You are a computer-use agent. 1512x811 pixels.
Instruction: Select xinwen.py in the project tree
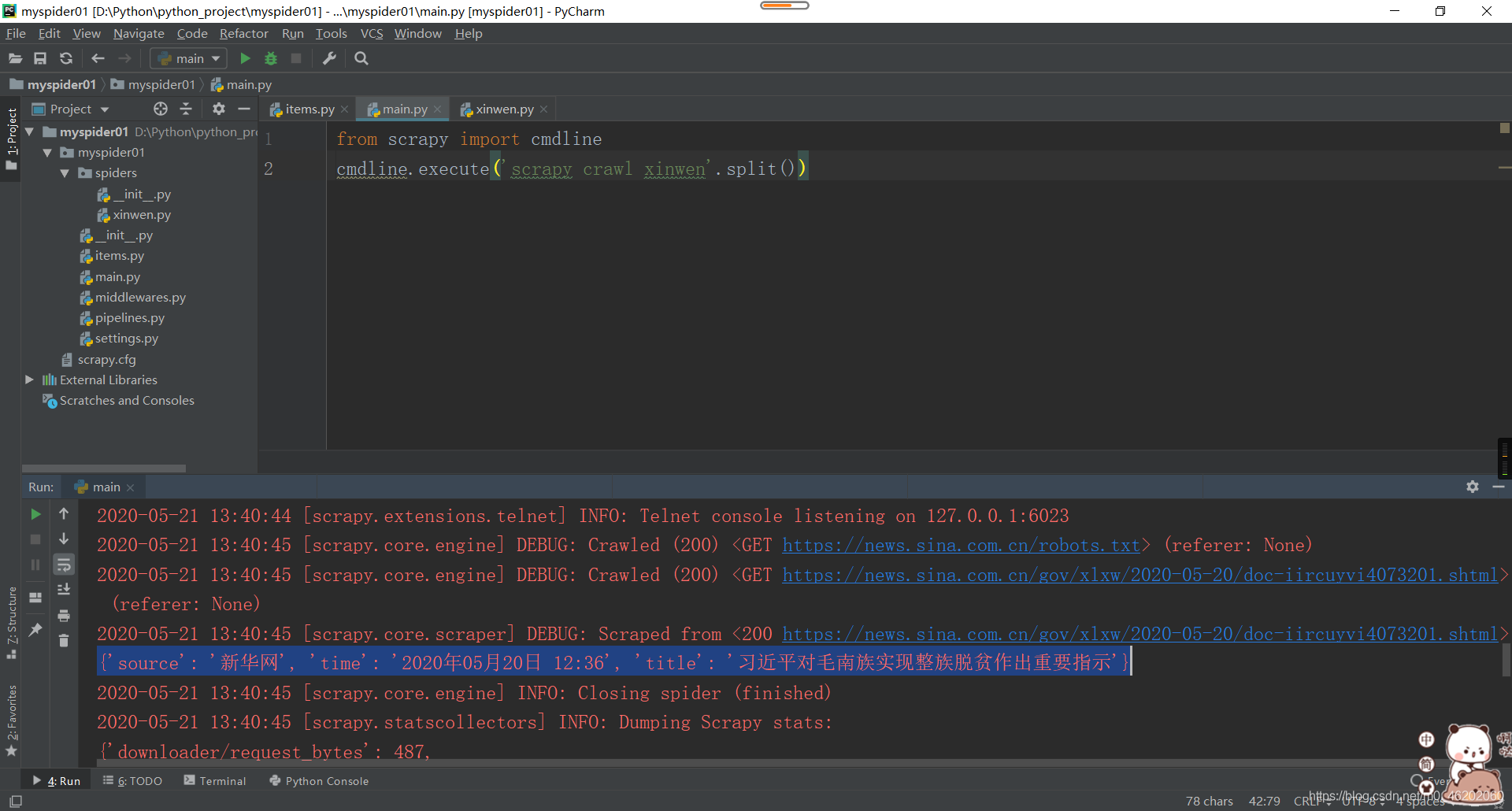[x=133, y=214]
